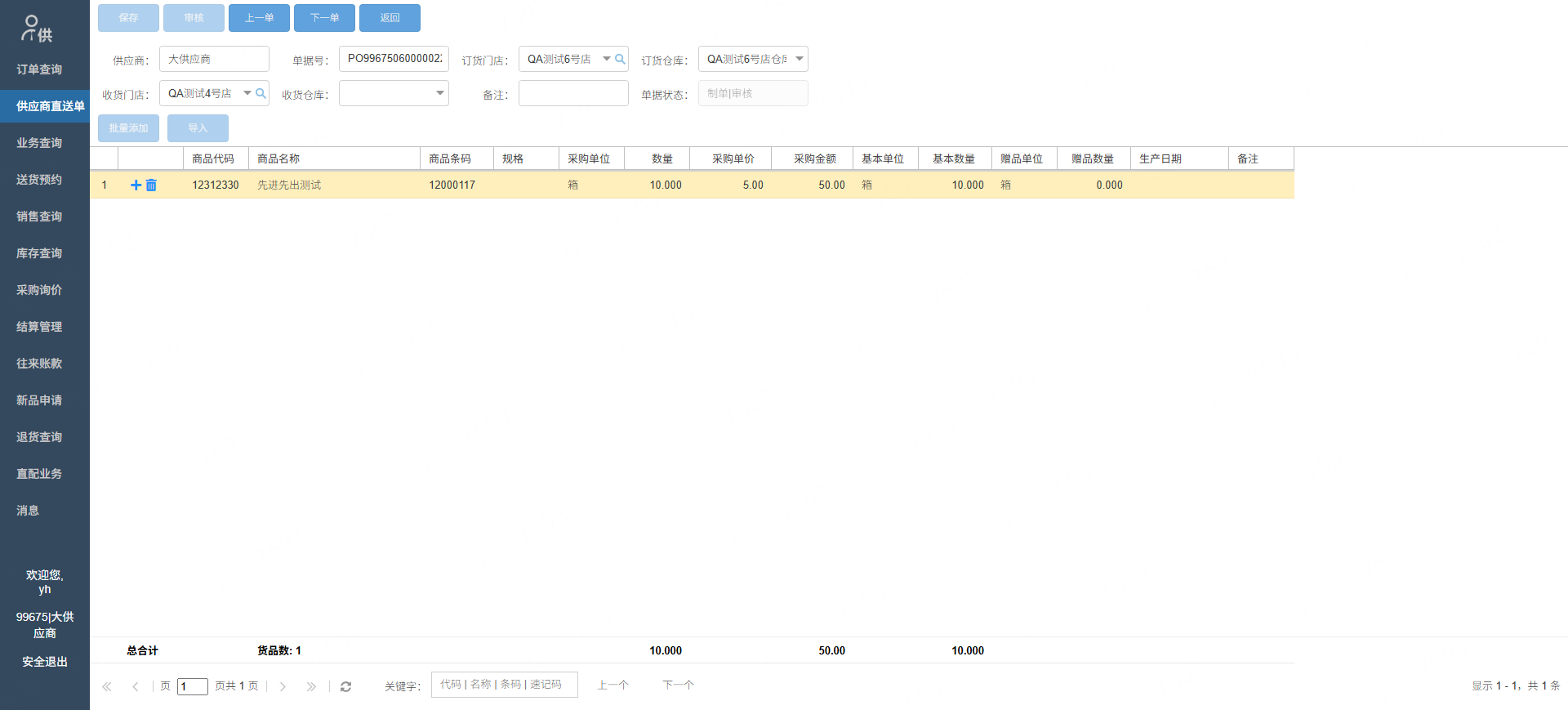Screen dimensions: 1568x710
Task: Jump to the last page arrow
Action: [x=311, y=686]
